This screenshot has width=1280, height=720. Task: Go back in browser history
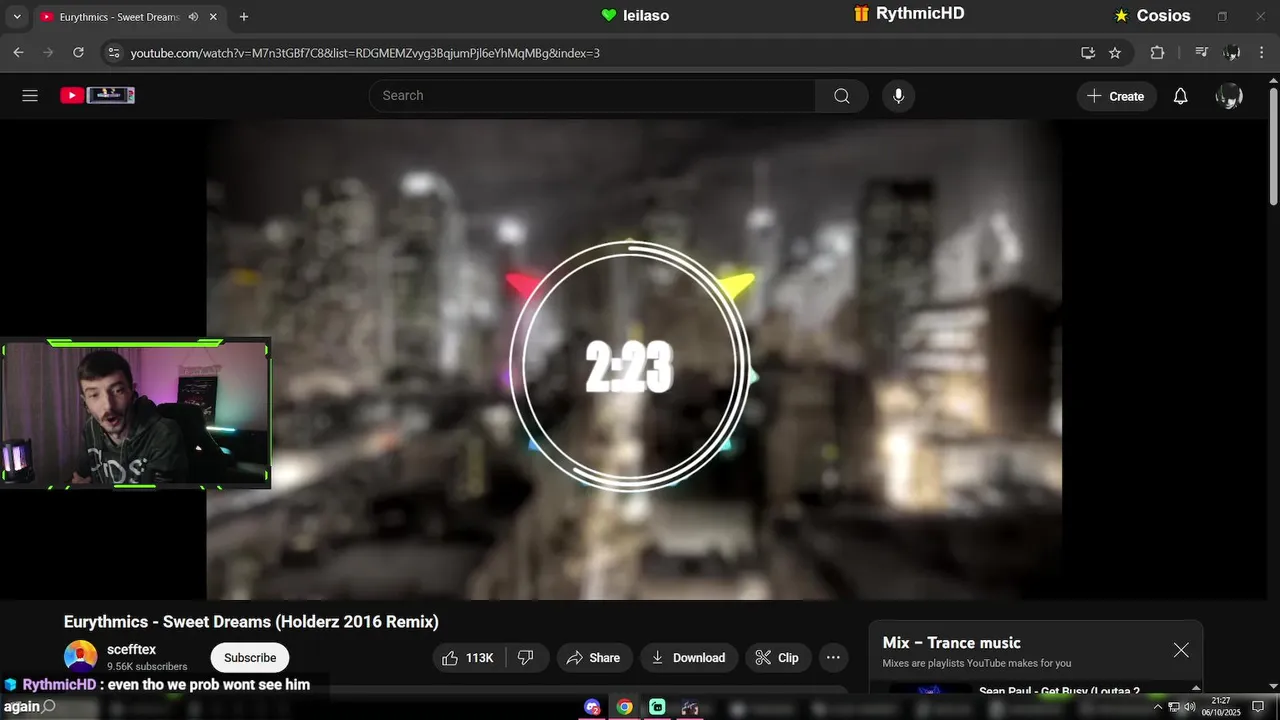(18, 53)
